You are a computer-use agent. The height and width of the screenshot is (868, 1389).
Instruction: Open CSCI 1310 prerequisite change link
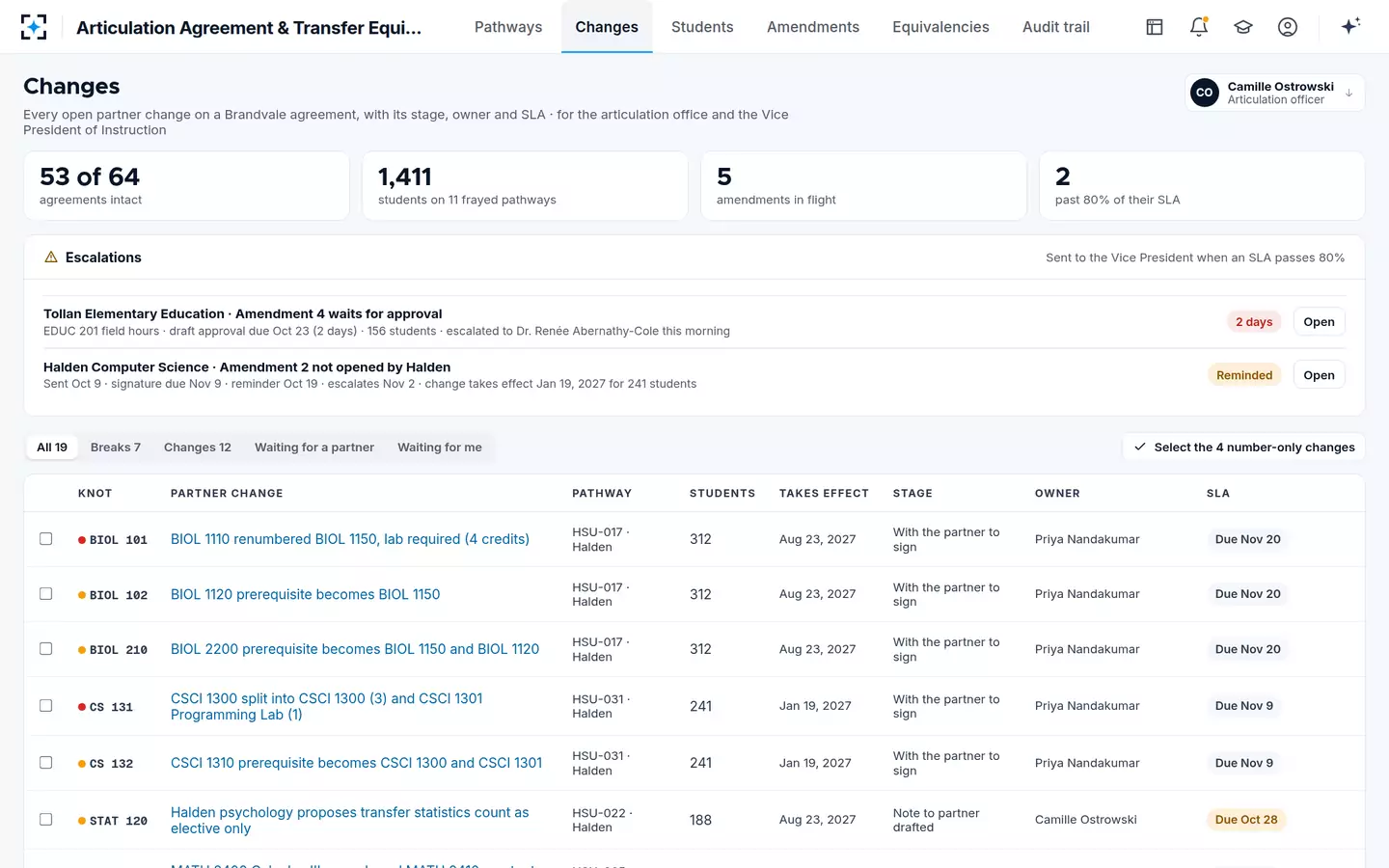coord(356,763)
